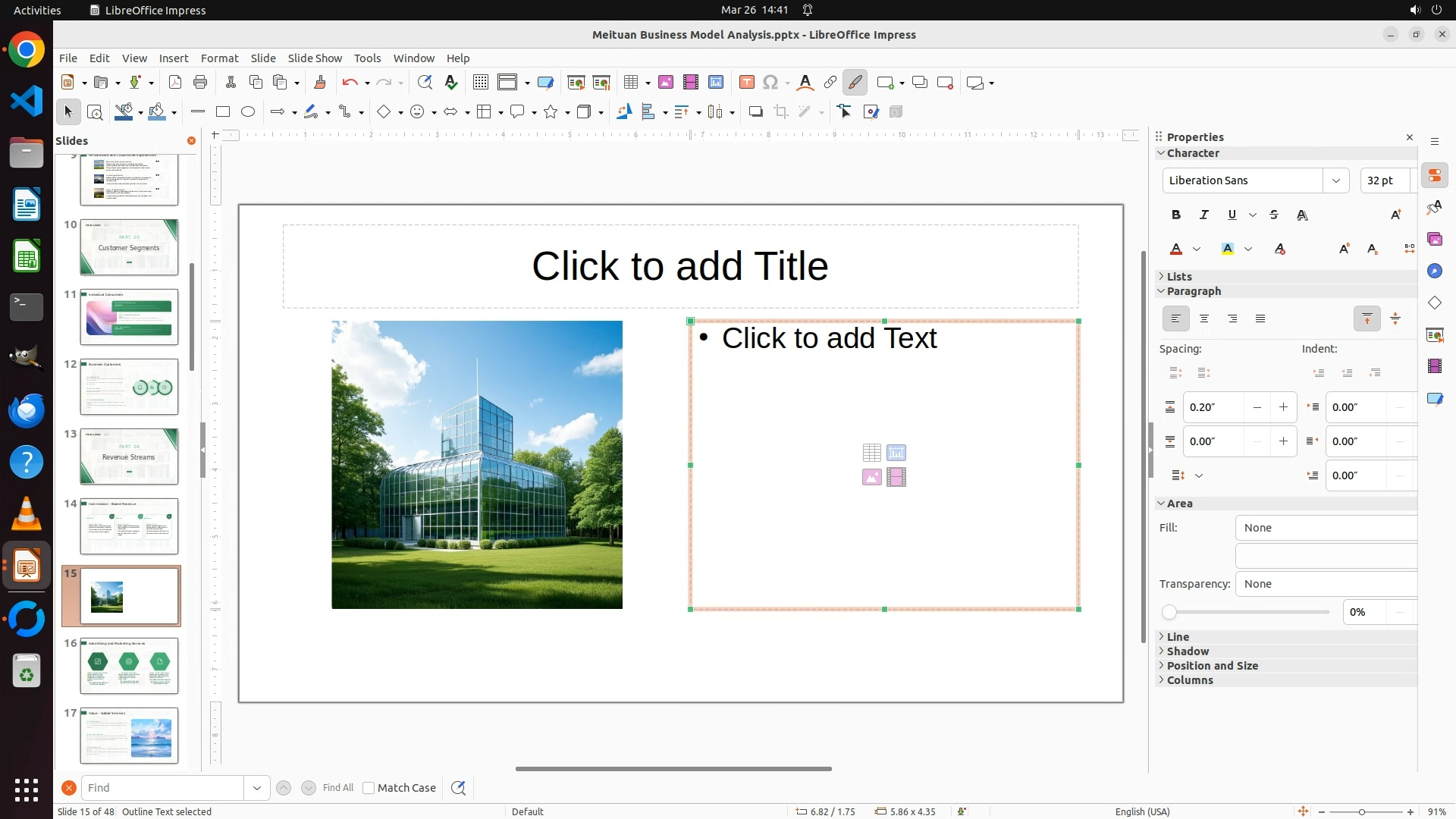The height and width of the screenshot is (819, 1456).
Task: Open the Slide Show menu
Action: click(315, 58)
